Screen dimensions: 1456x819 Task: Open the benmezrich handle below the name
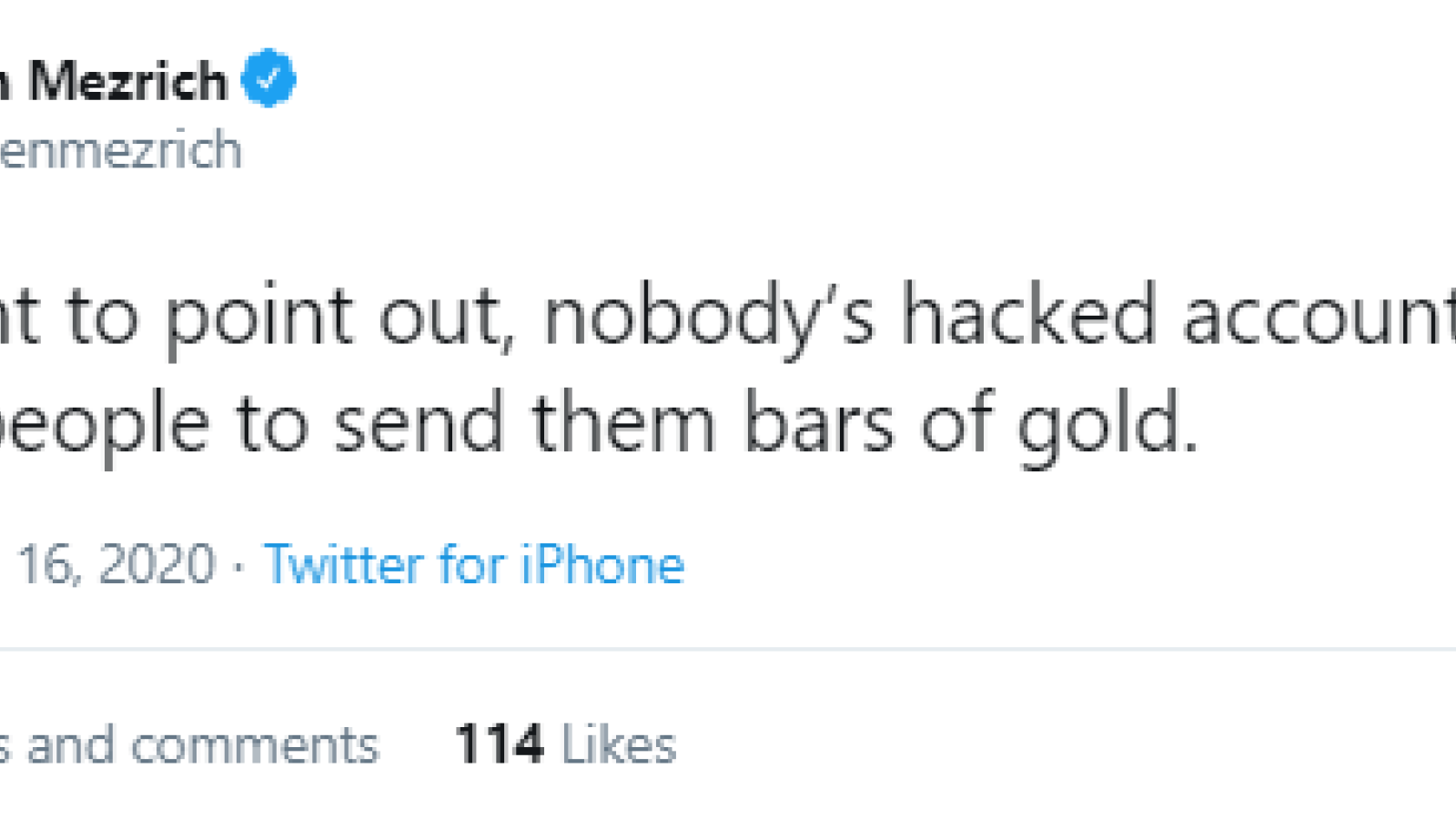121,149
